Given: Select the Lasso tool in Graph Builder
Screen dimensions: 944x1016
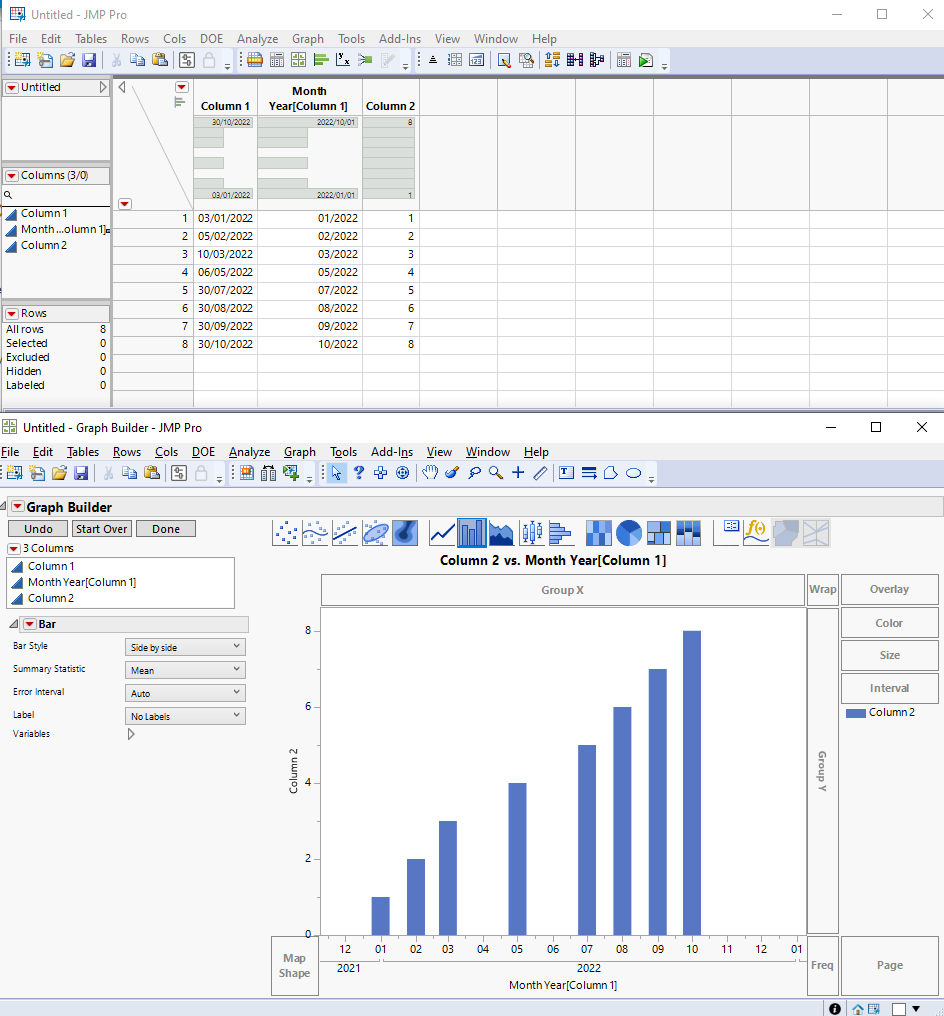Looking at the screenshot, I should pyautogui.click(x=475, y=473).
